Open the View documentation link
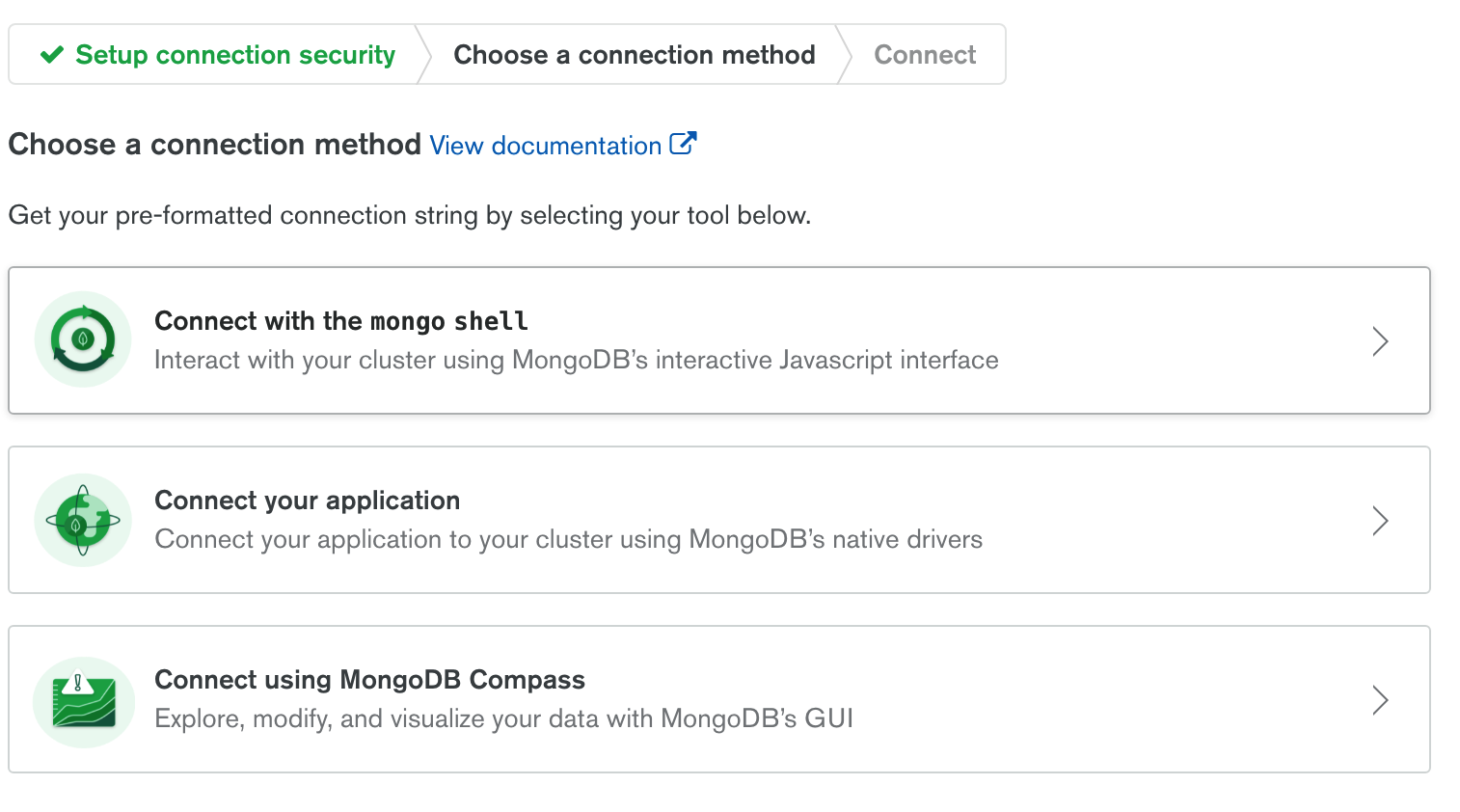This screenshot has width=1460, height=812. click(546, 146)
